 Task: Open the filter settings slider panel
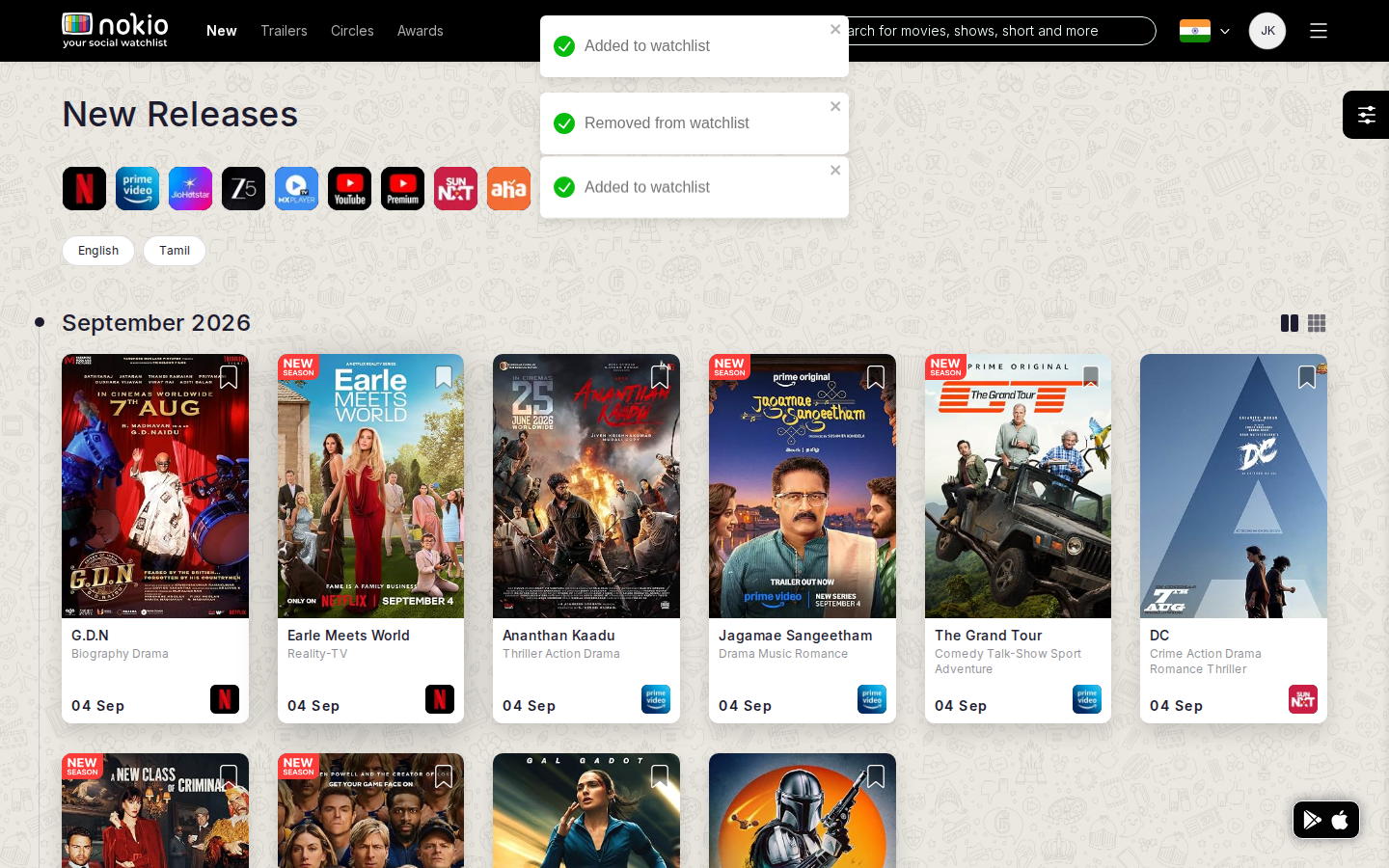click(x=1366, y=115)
